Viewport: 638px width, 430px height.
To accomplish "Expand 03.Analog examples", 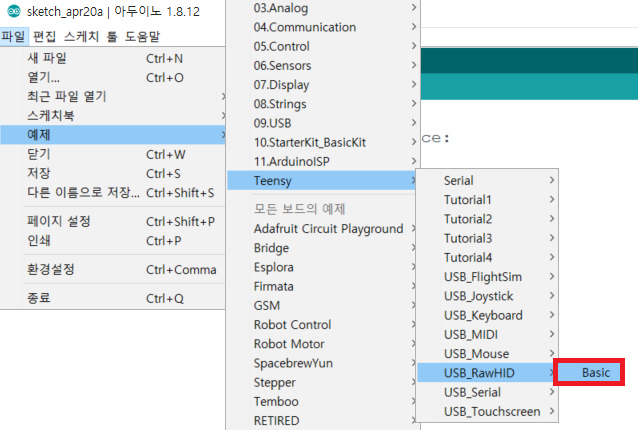I will point(323,8).
